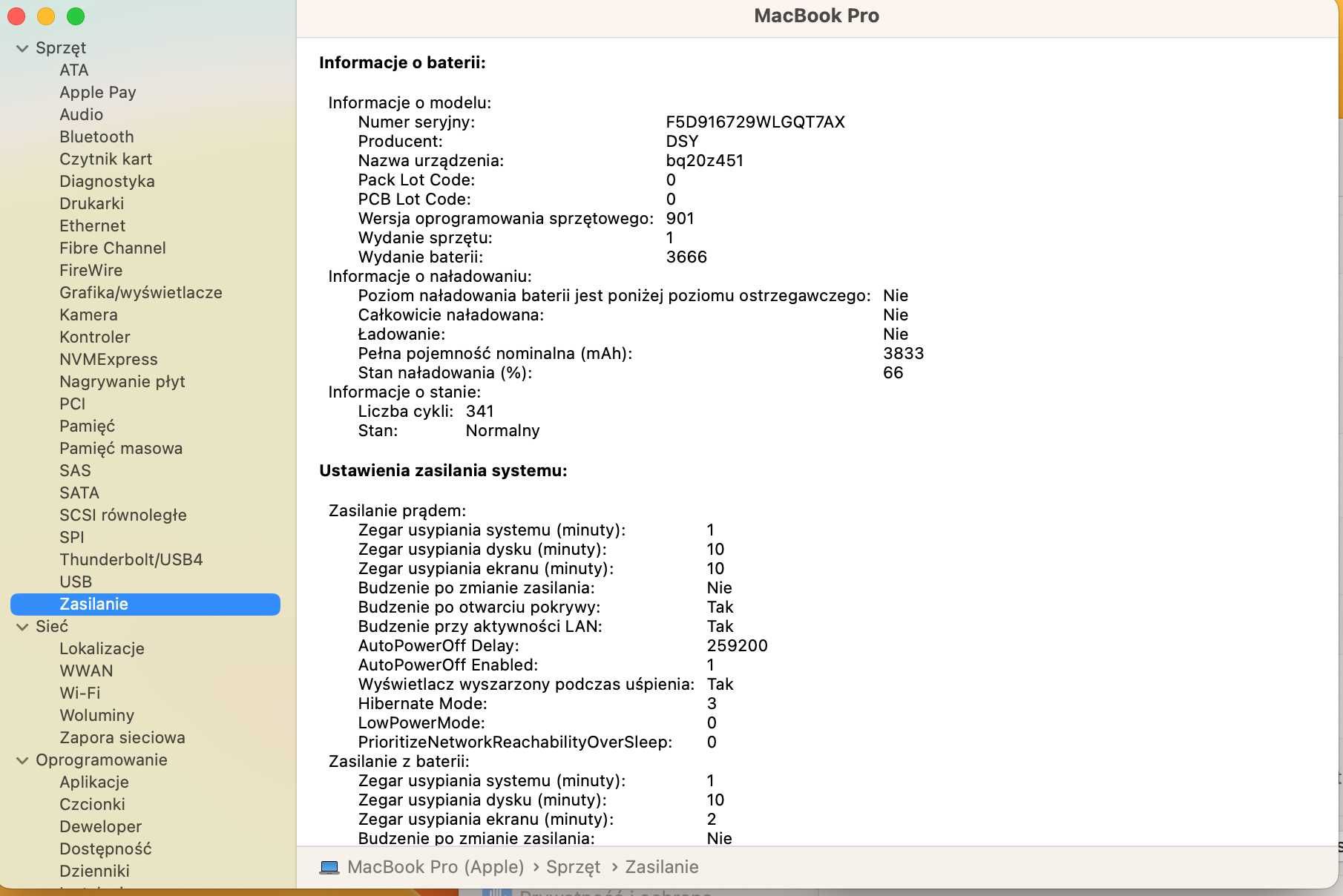Screen dimensions: 1343x896
Task: Click the full capacity value 3833
Action: pyautogui.click(x=904, y=353)
